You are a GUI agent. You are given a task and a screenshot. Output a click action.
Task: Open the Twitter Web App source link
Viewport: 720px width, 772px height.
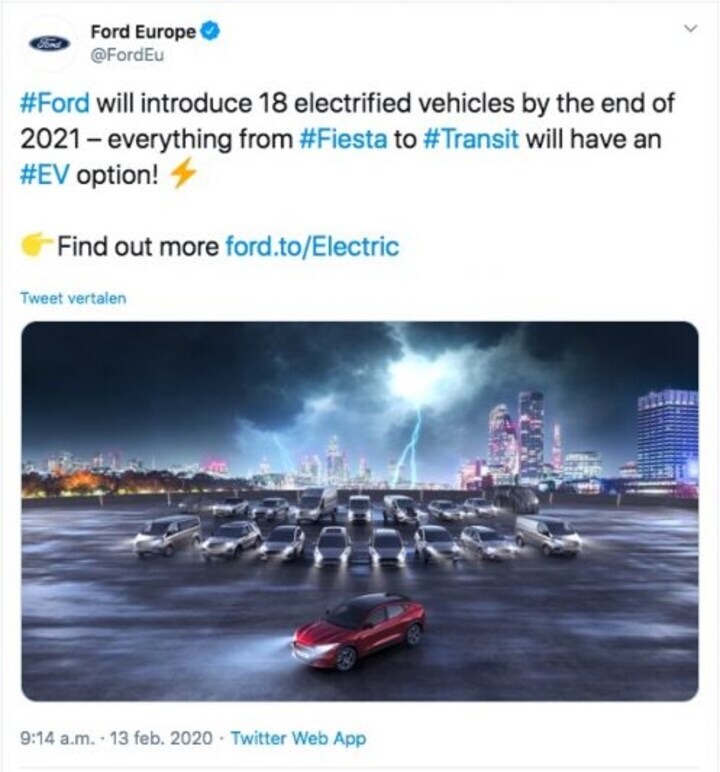click(298, 738)
